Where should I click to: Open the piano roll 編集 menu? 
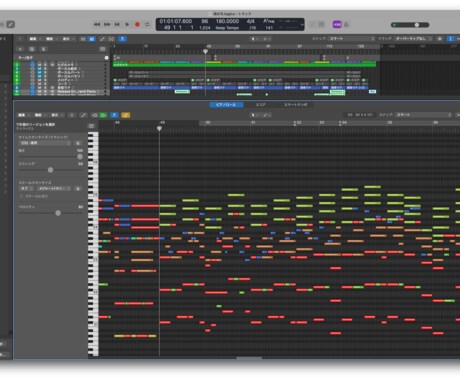point(23,115)
